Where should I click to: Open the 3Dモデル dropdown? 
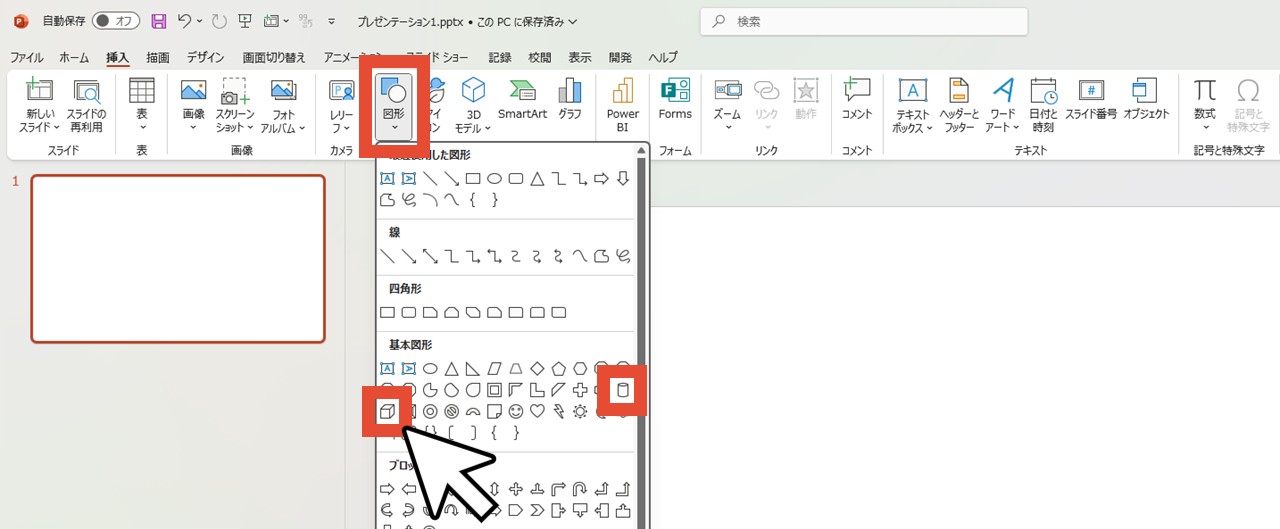[x=473, y=105]
